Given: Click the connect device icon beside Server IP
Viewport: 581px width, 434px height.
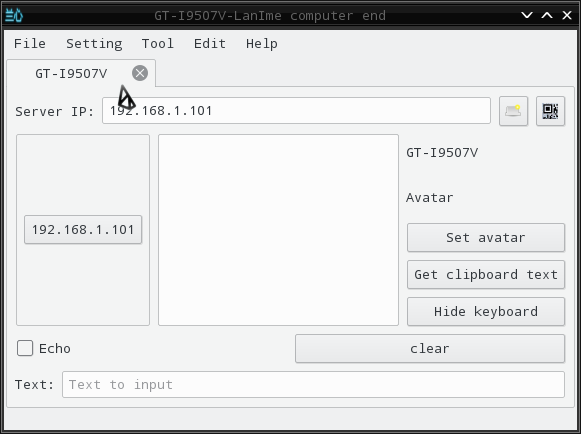Looking at the screenshot, I should [x=513, y=111].
